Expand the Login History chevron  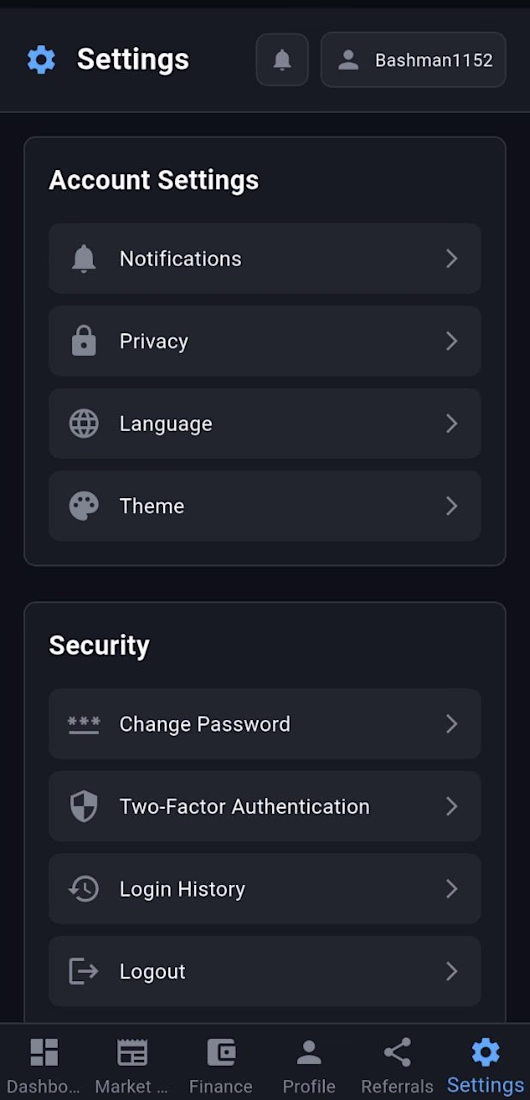coord(452,889)
